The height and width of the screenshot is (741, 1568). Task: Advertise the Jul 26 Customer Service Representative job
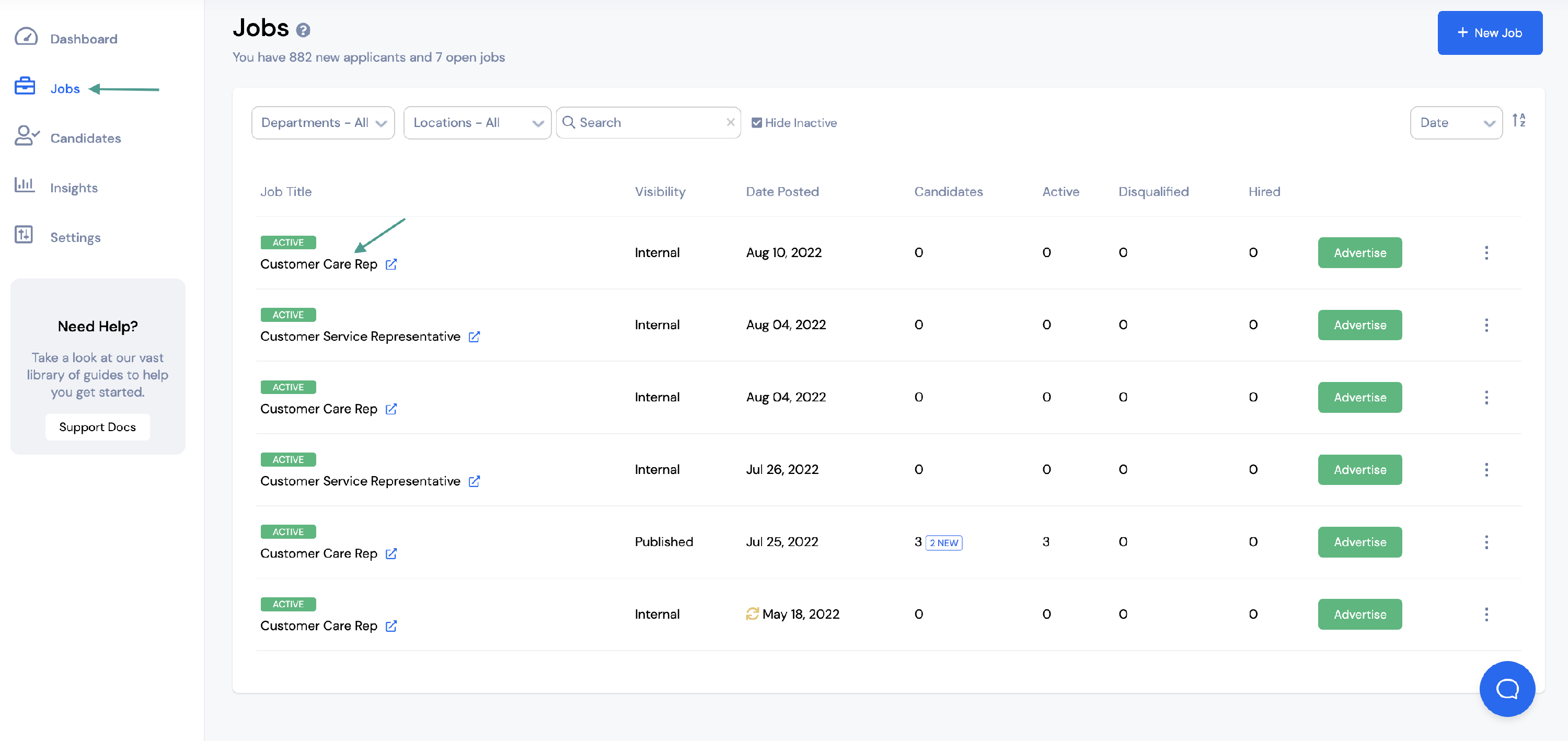click(x=1360, y=470)
